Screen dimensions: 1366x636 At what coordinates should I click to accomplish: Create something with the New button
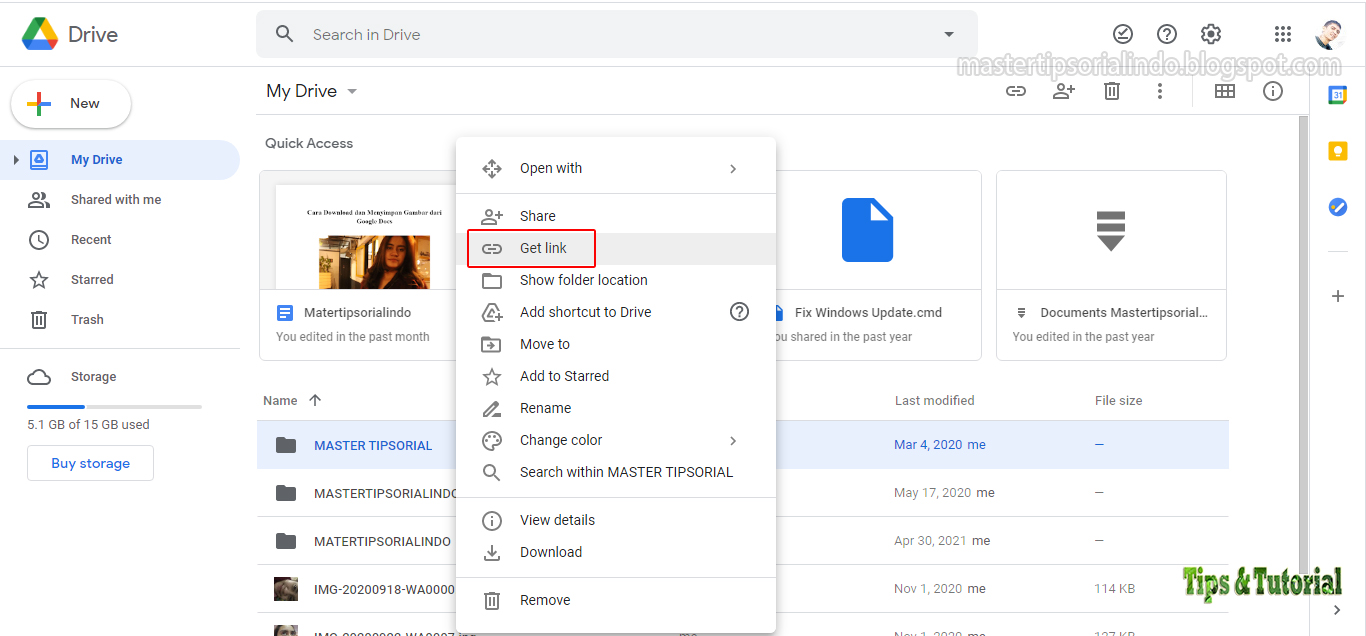pyautogui.click(x=70, y=103)
